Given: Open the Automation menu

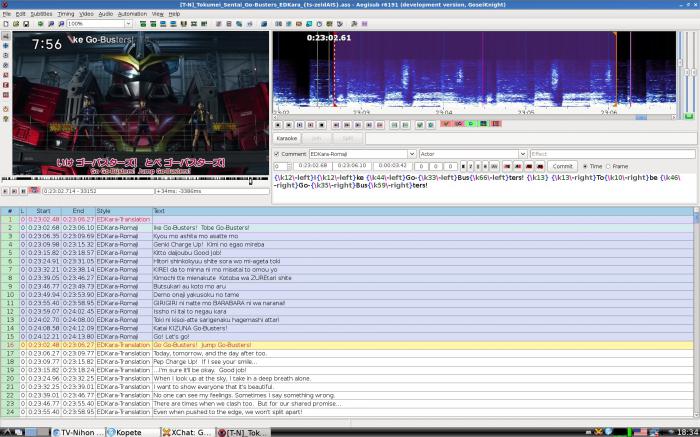Looking at the screenshot, I should pyautogui.click(x=133, y=14).
